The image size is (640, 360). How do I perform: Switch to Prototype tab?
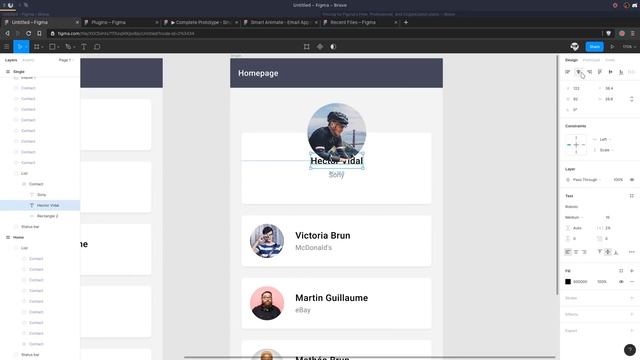pos(591,60)
